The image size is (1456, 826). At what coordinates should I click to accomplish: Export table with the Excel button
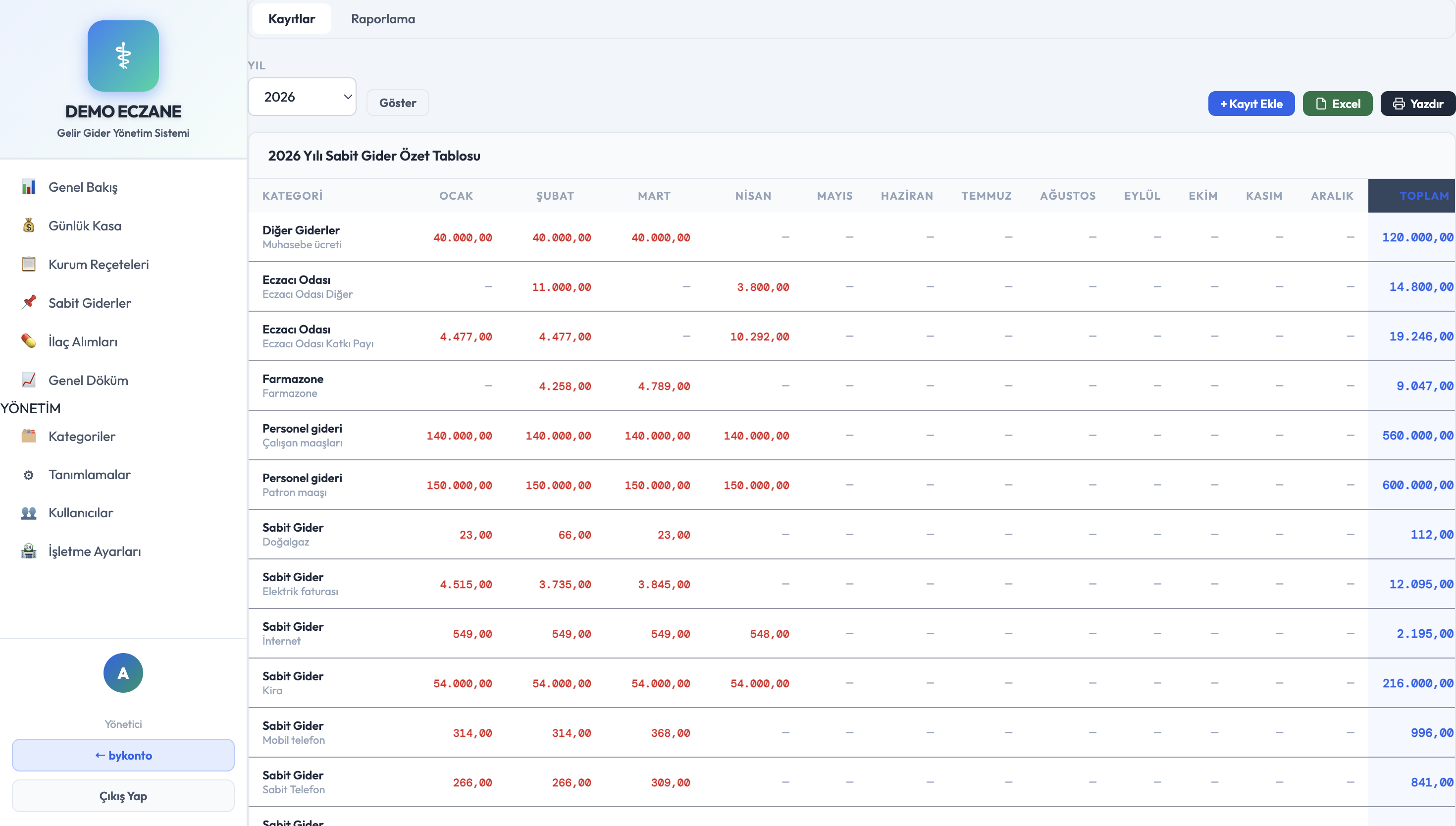click(x=1337, y=104)
